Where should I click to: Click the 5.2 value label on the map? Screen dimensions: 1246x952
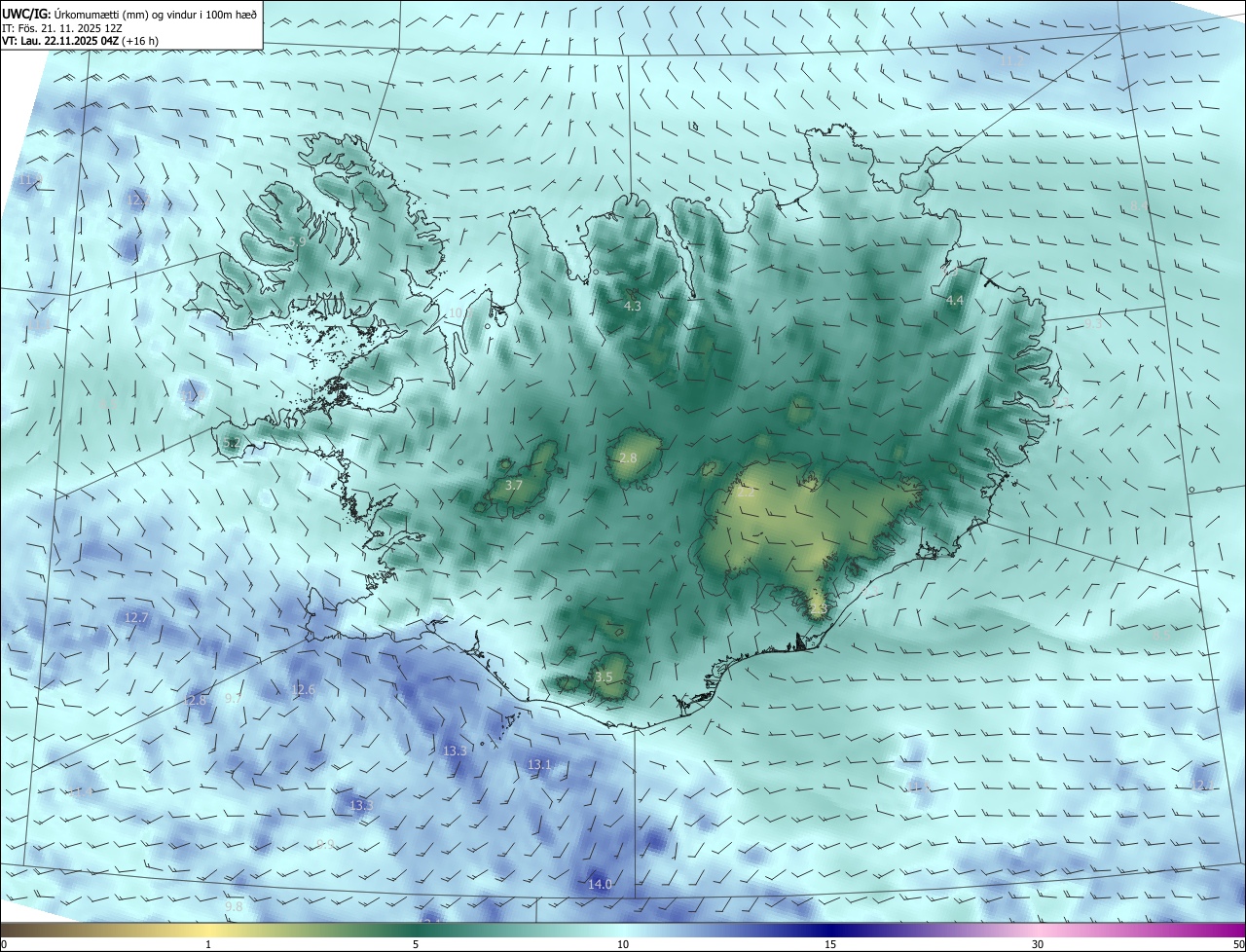click(x=232, y=443)
